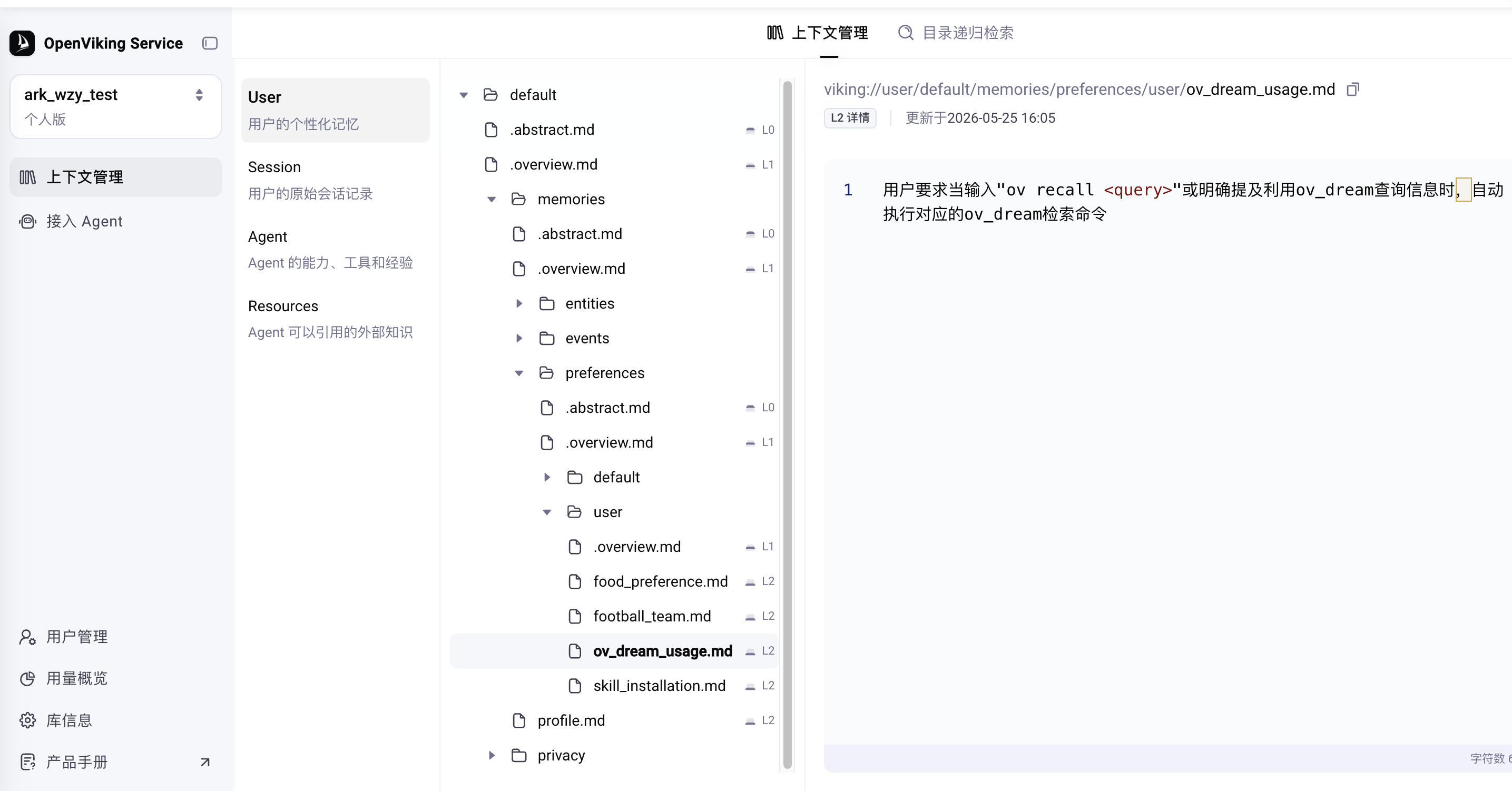Open 产品手册 link

tap(115, 762)
